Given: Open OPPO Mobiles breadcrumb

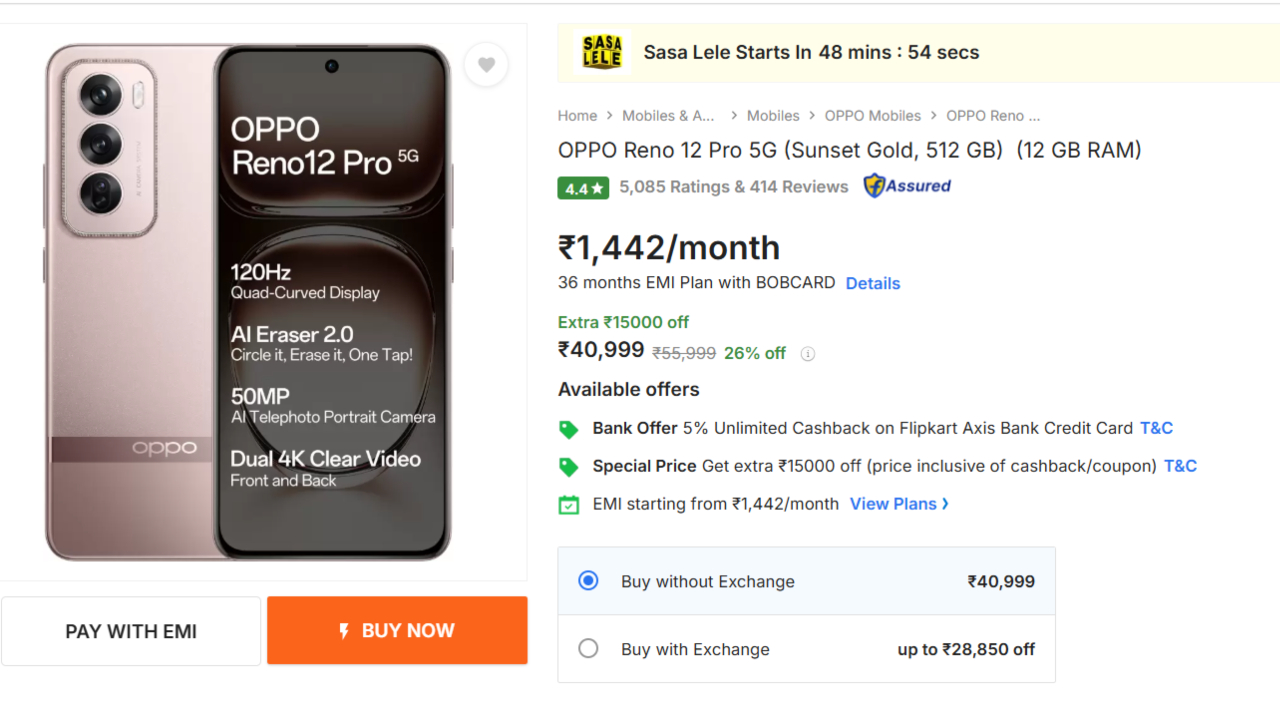Looking at the screenshot, I should [x=872, y=116].
